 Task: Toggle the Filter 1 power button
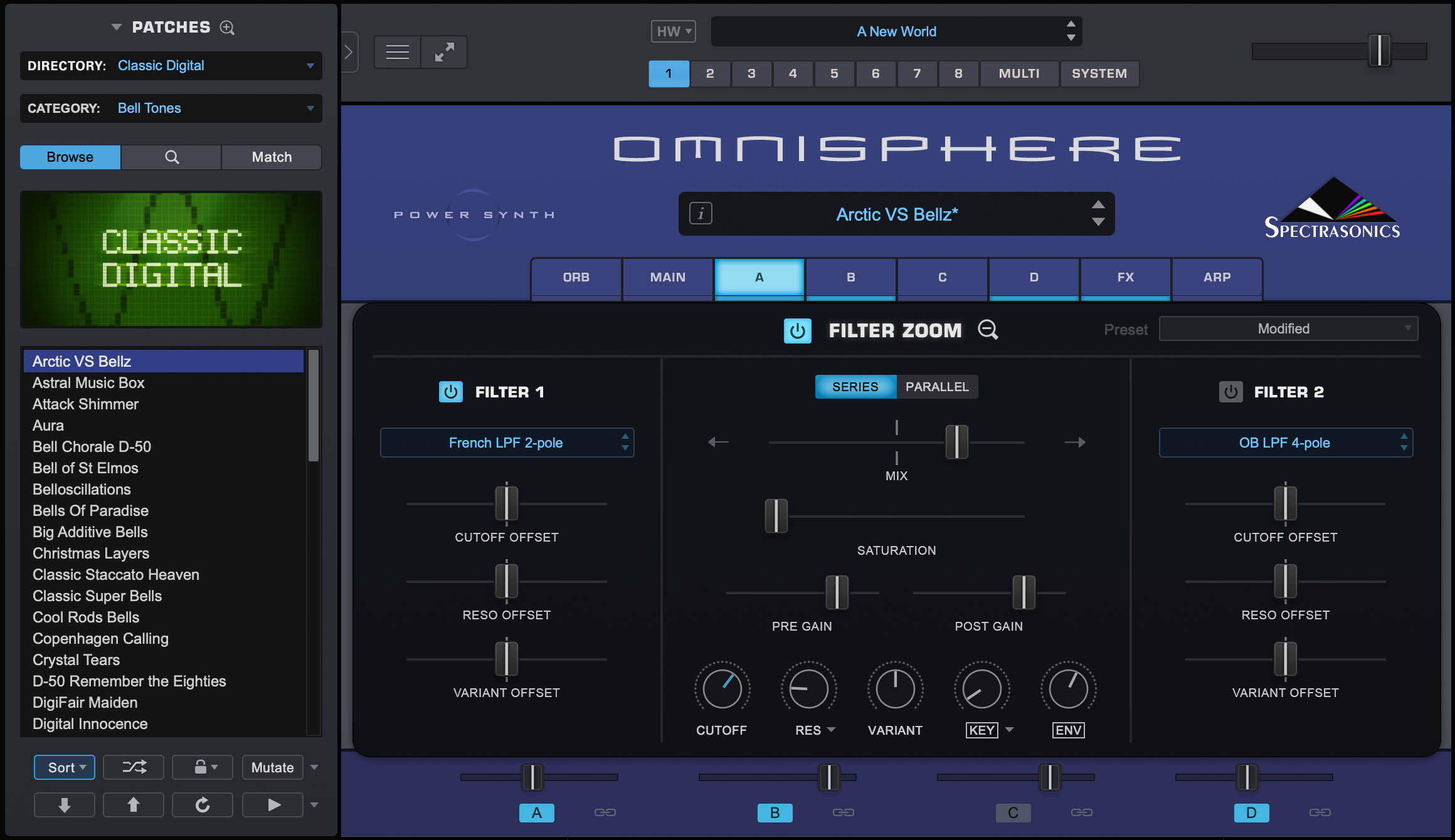[x=451, y=392]
